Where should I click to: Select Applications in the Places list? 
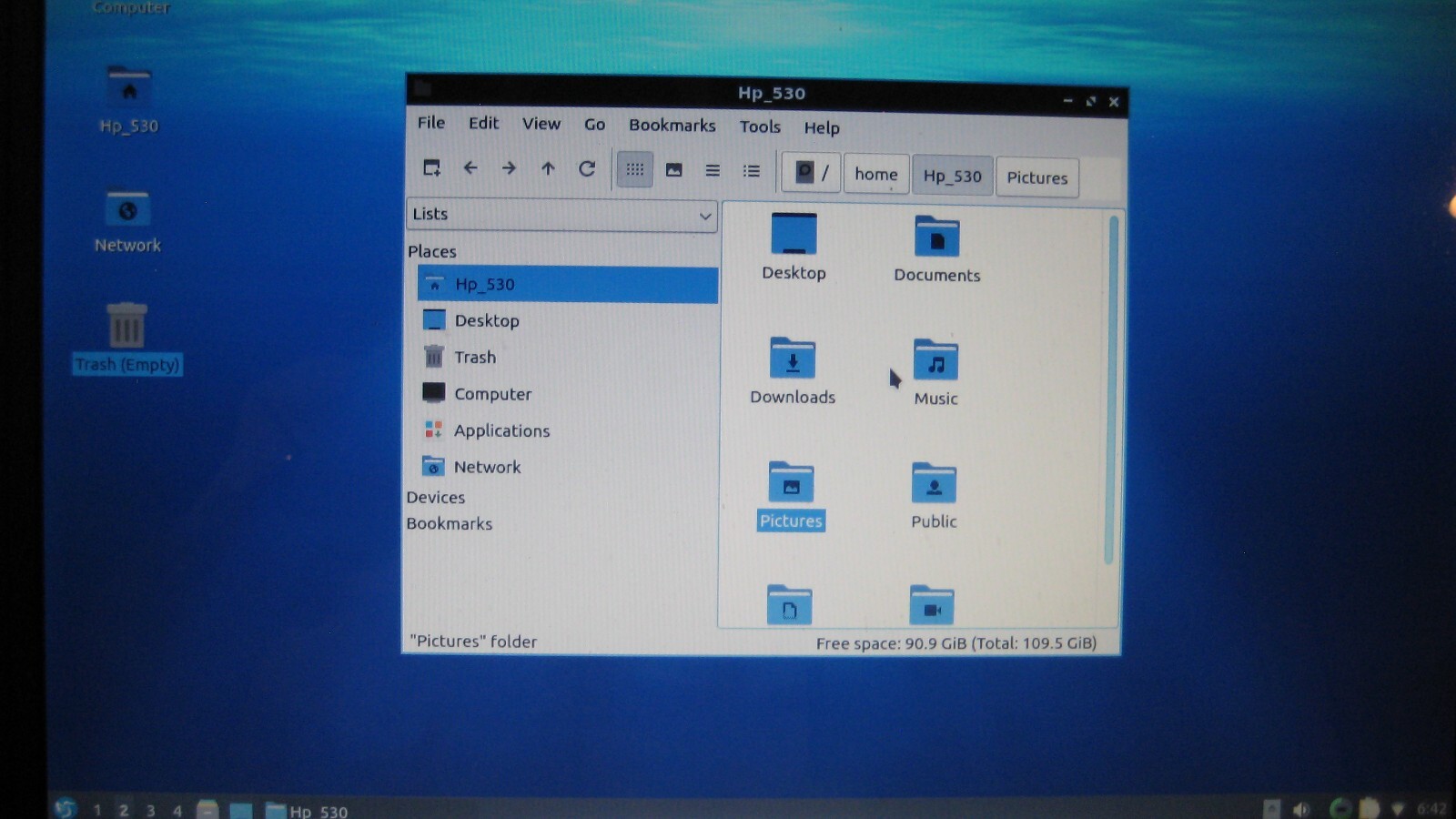pos(502,430)
